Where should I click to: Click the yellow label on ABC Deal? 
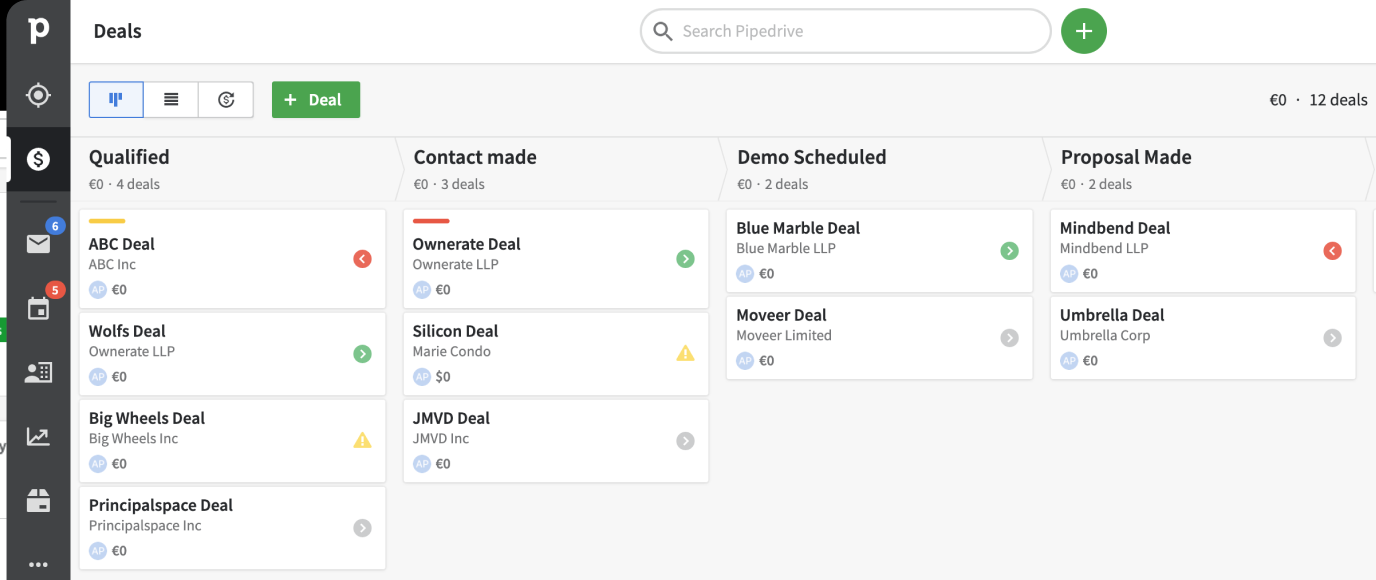coord(107,221)
